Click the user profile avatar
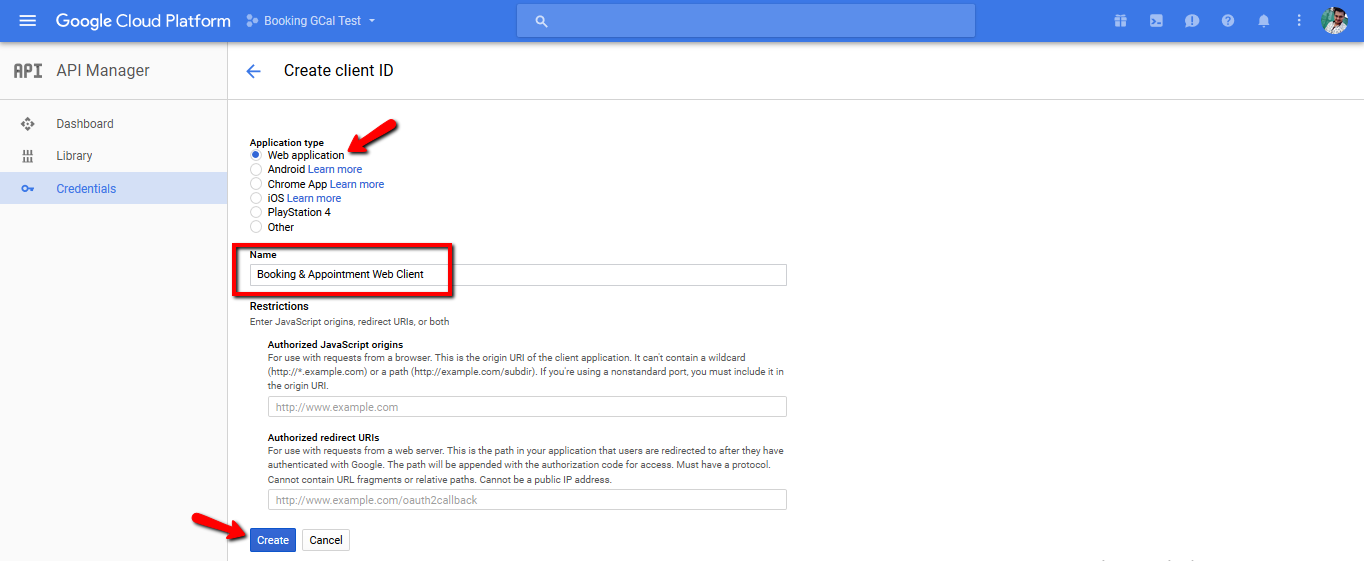Viewport: 1364px width, 561px height. tap(1335, 21)
